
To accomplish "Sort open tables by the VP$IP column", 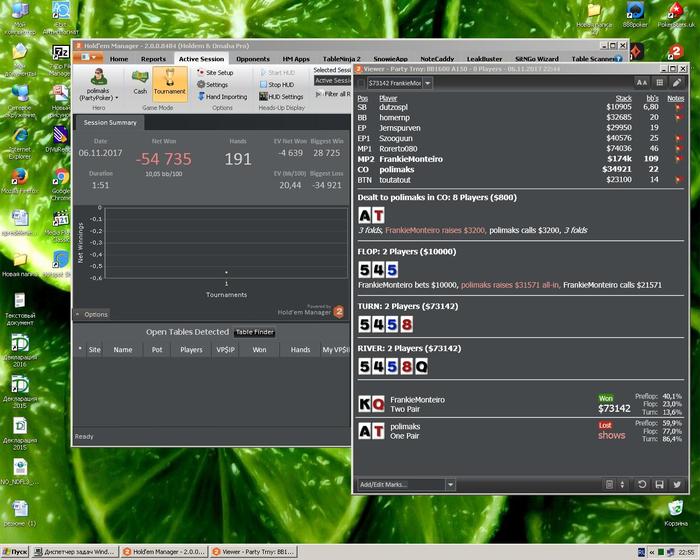I will (x=225, y=350).
